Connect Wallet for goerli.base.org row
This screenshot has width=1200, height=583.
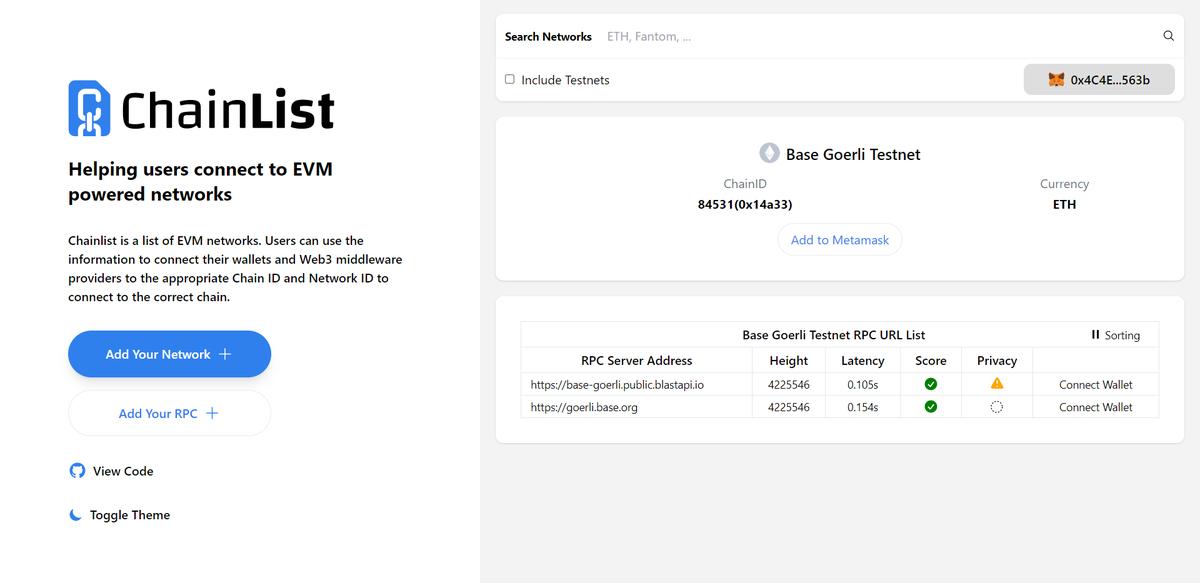pos(1096,407)
